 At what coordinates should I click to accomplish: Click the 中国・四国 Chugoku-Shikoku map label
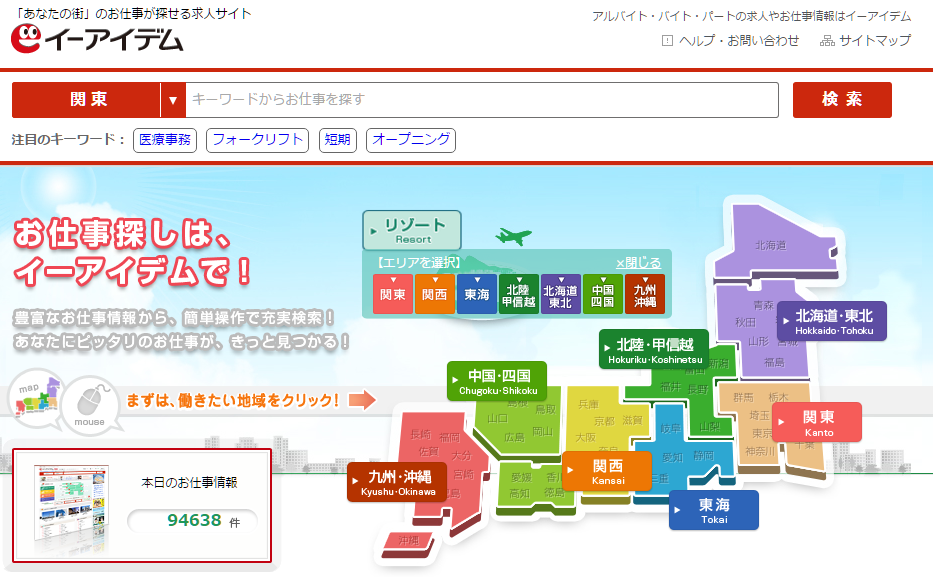pos(497,381)
